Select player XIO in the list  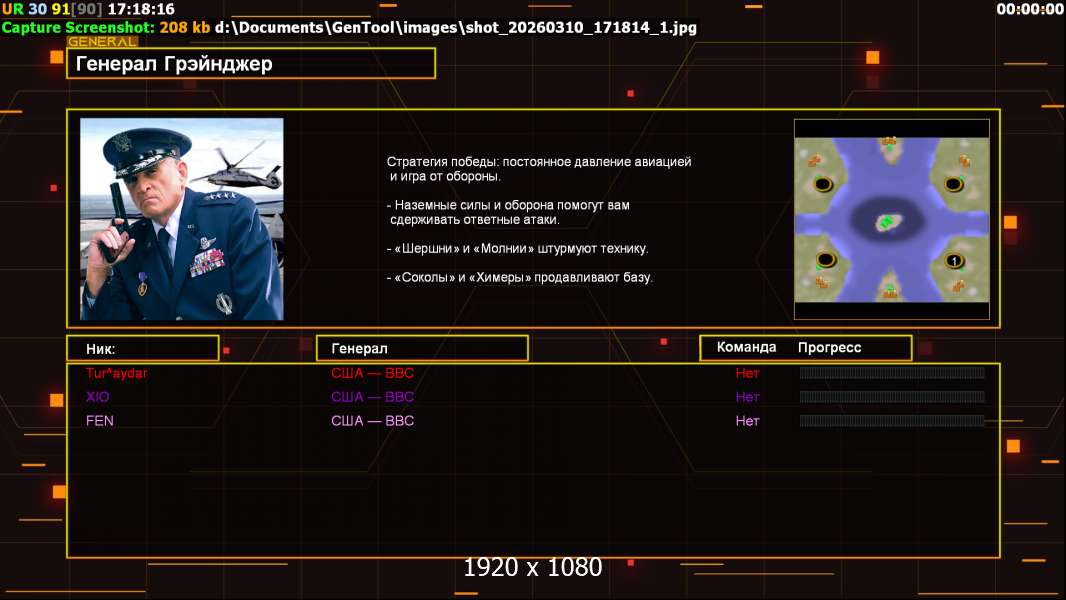(x=98, y=397)
